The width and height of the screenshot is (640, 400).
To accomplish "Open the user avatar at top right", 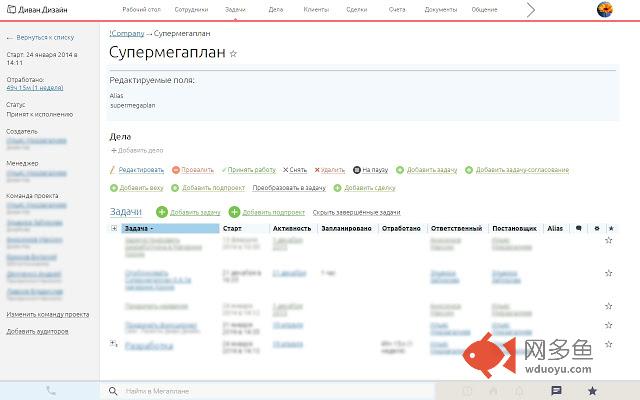I will pos(604,9).
